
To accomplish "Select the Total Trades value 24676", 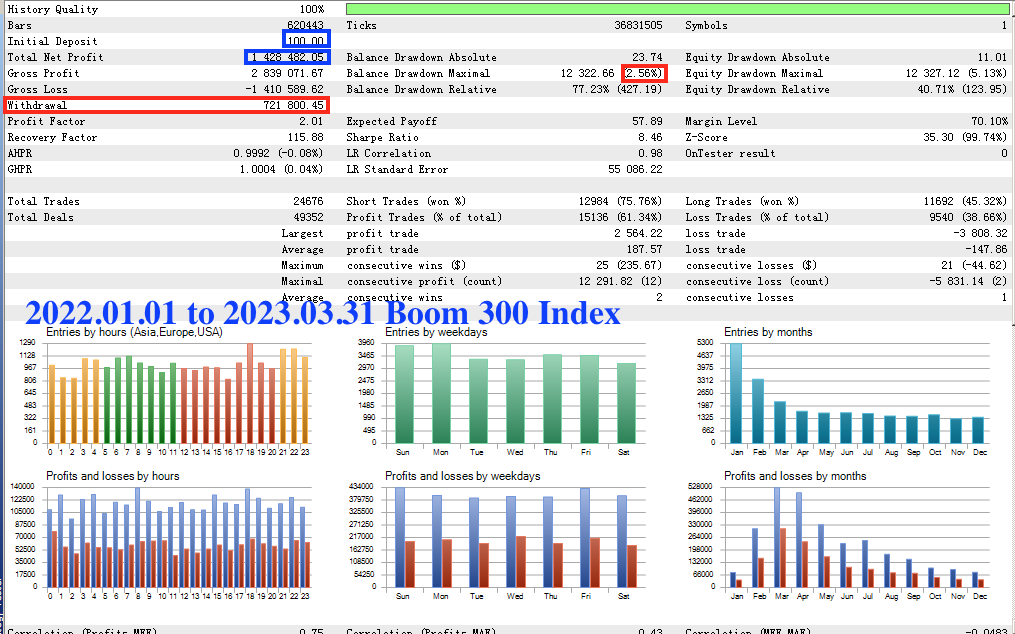I will pyautogui.click(x=308, y=201).
